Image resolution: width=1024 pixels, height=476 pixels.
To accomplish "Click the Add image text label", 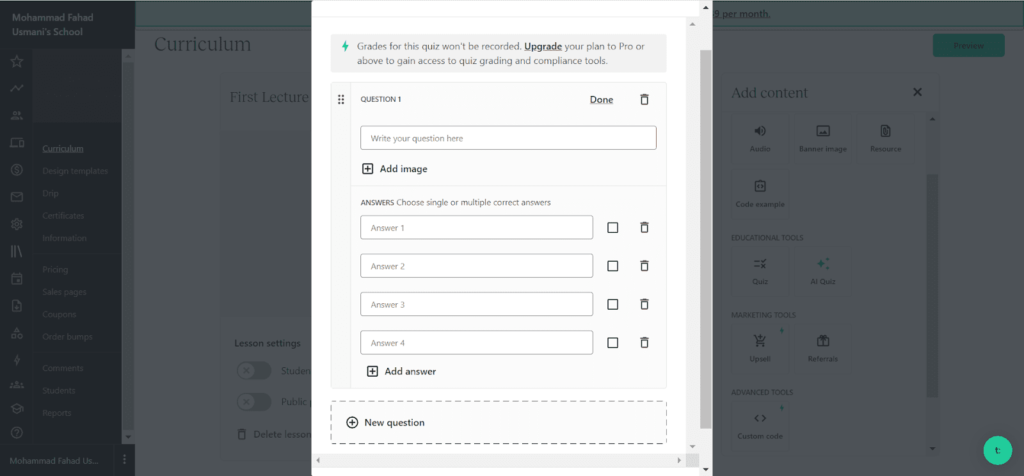I will pos(404,168).
